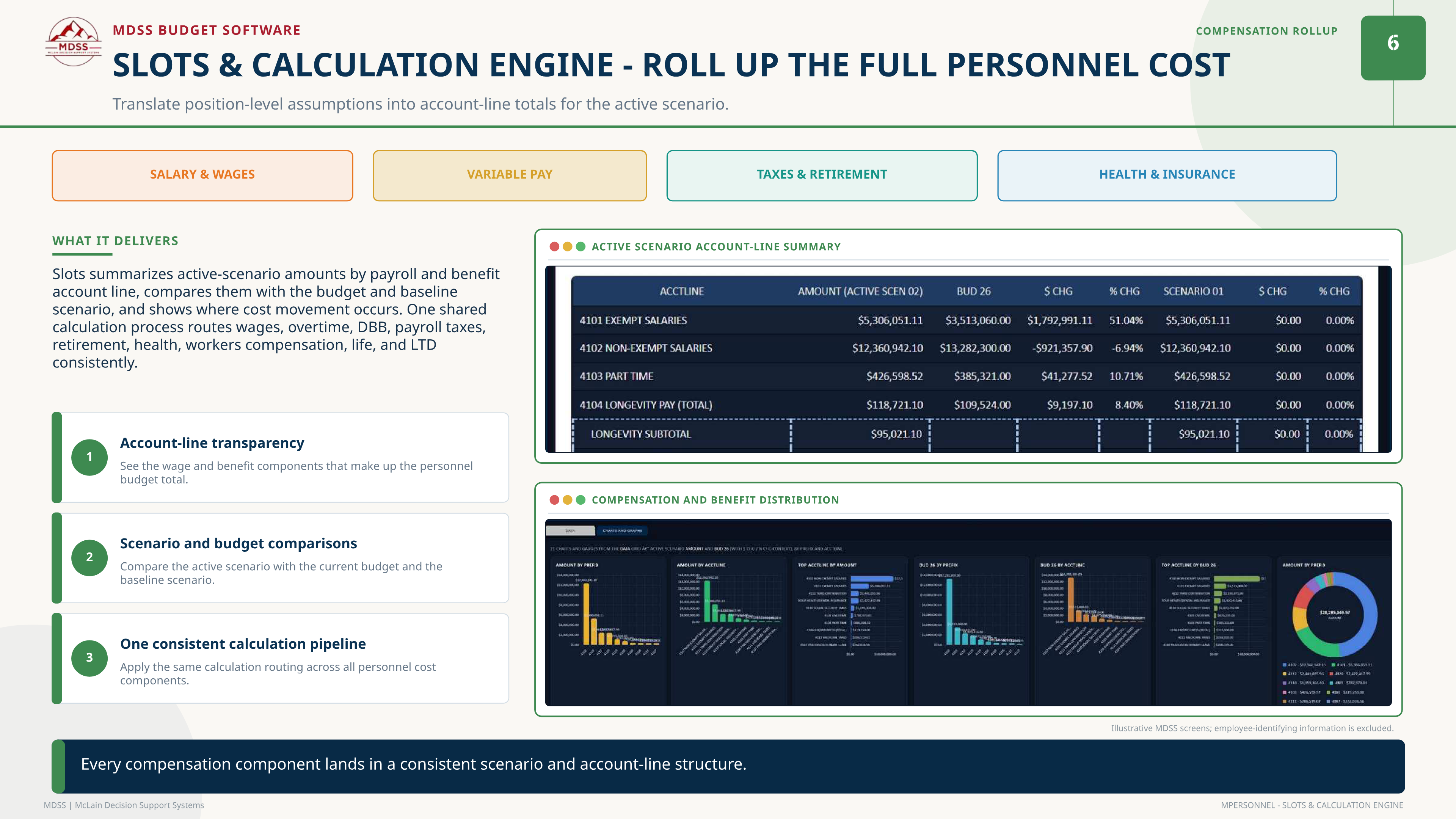
Task: Click the Scenario 01 column header
Action: (1193, 291)
